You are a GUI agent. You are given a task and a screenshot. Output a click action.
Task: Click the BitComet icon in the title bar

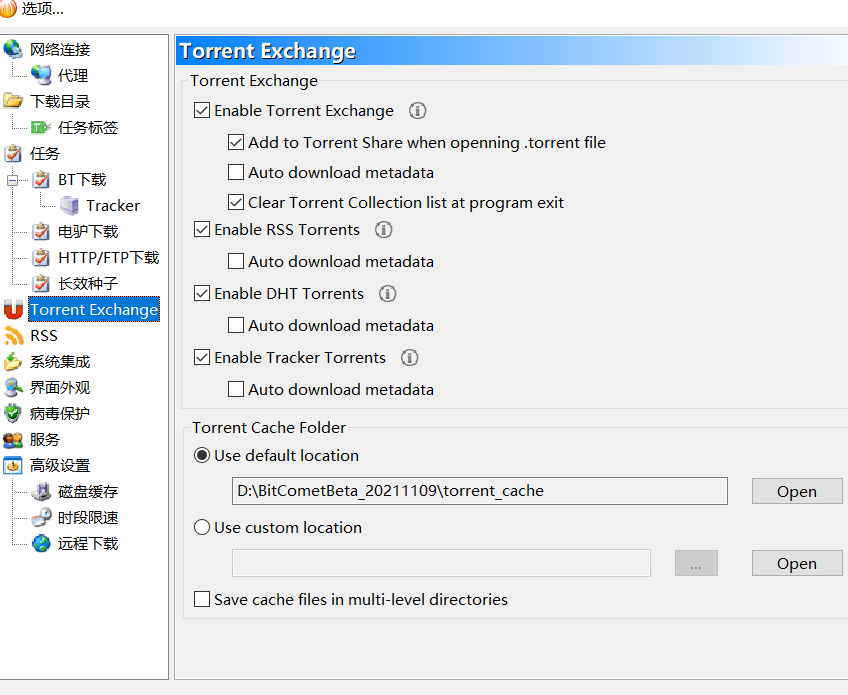pos(8,9)
